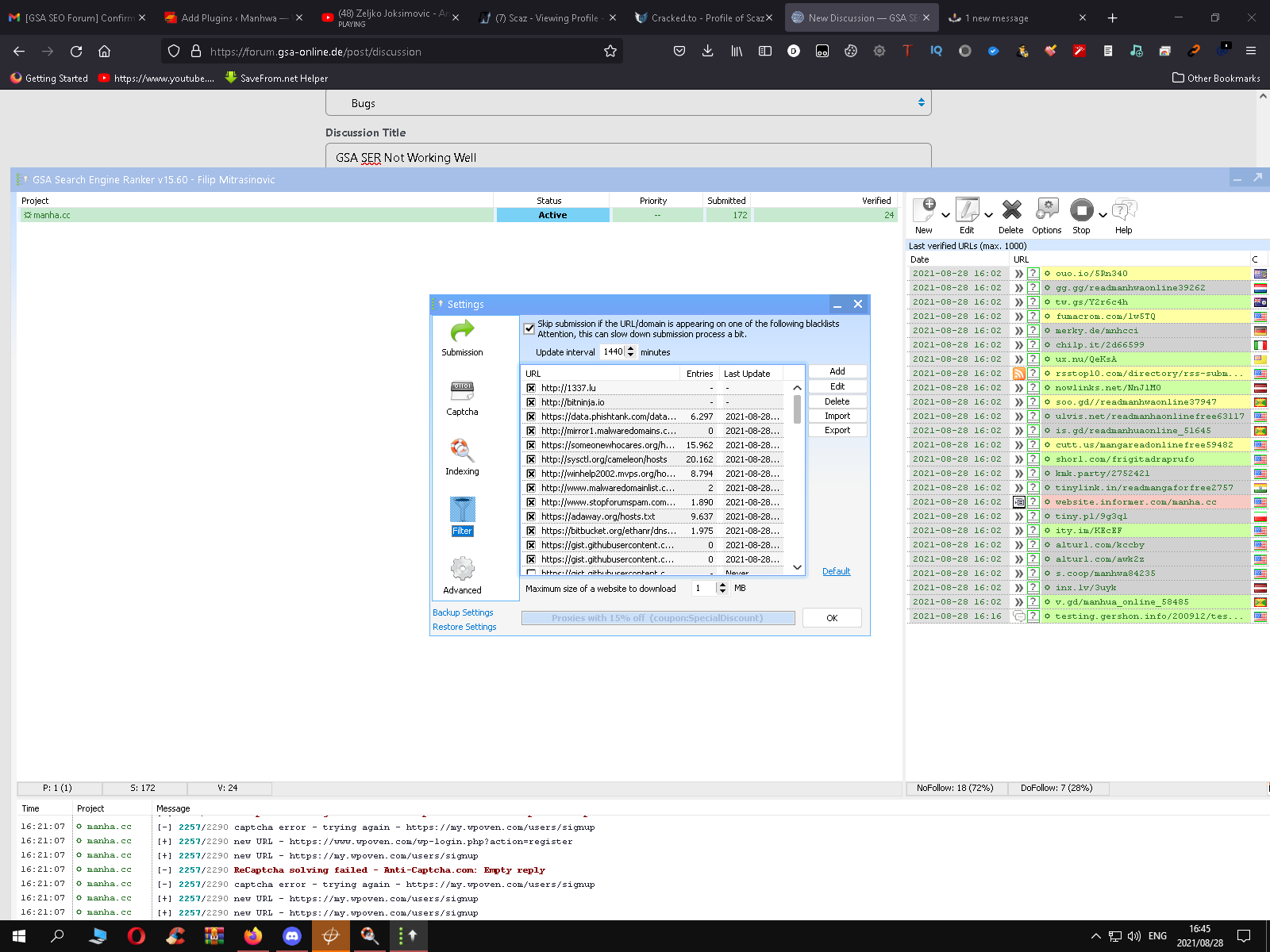Click the Stop toolbar icon
The width and height of the screenshot is (1270, 952).
1082,216
